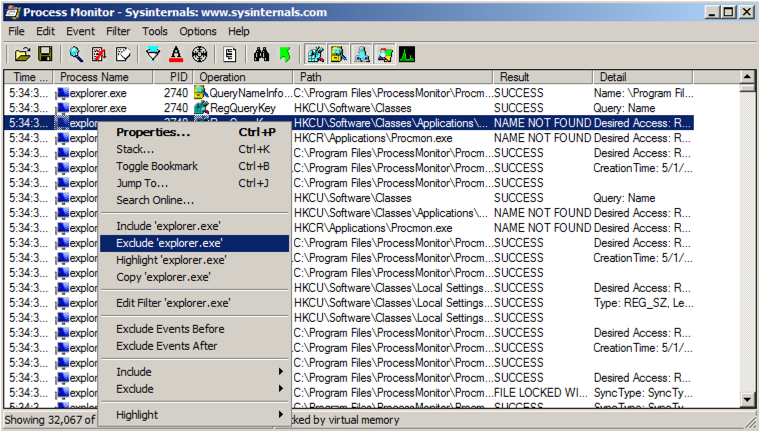Toggle Show File System Activity icon
This screenshot has width=759, height=431.
click(x=339, y=54)
